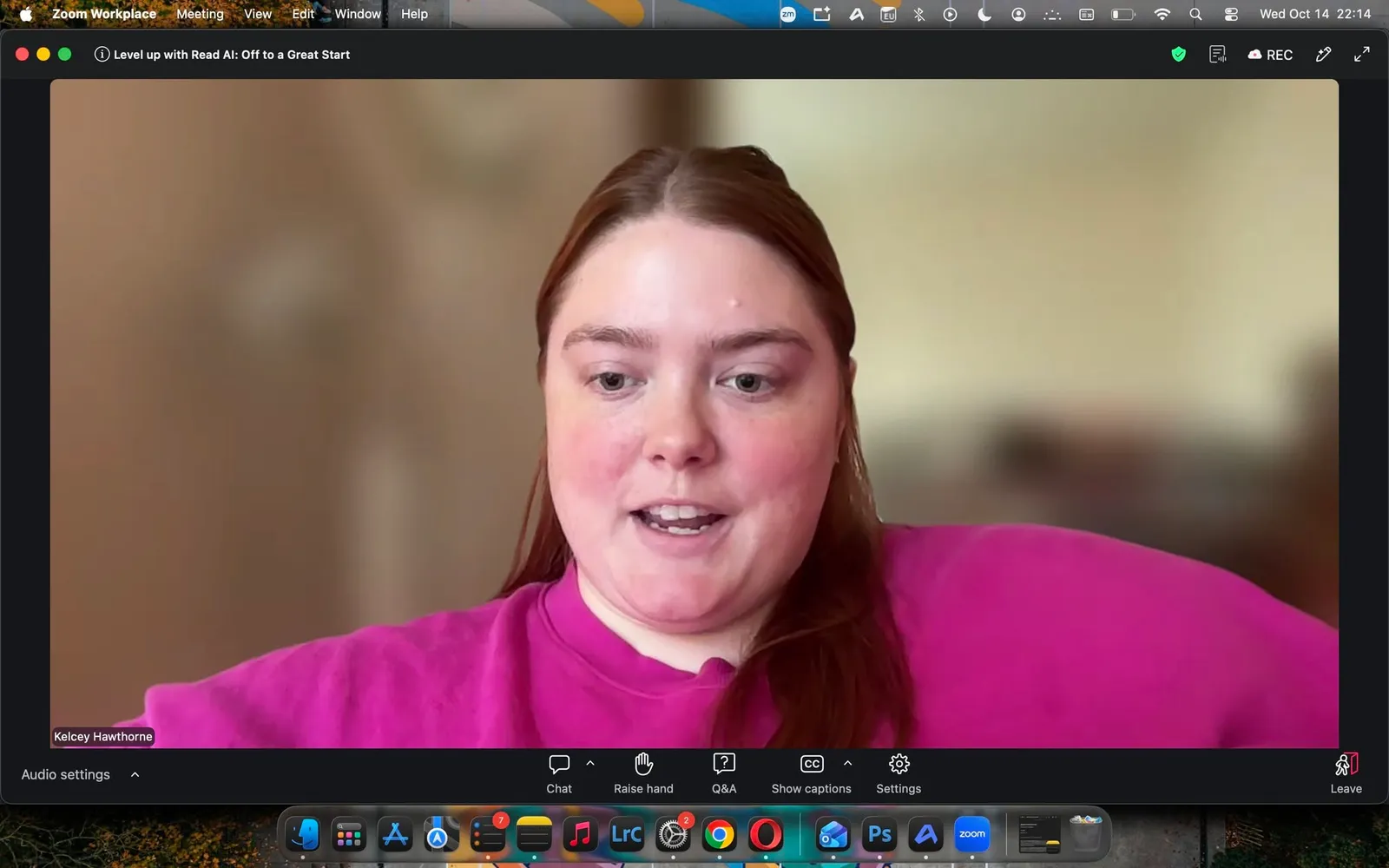
Task: Open App Store from the Dock
Action: [x=395, y=835]
